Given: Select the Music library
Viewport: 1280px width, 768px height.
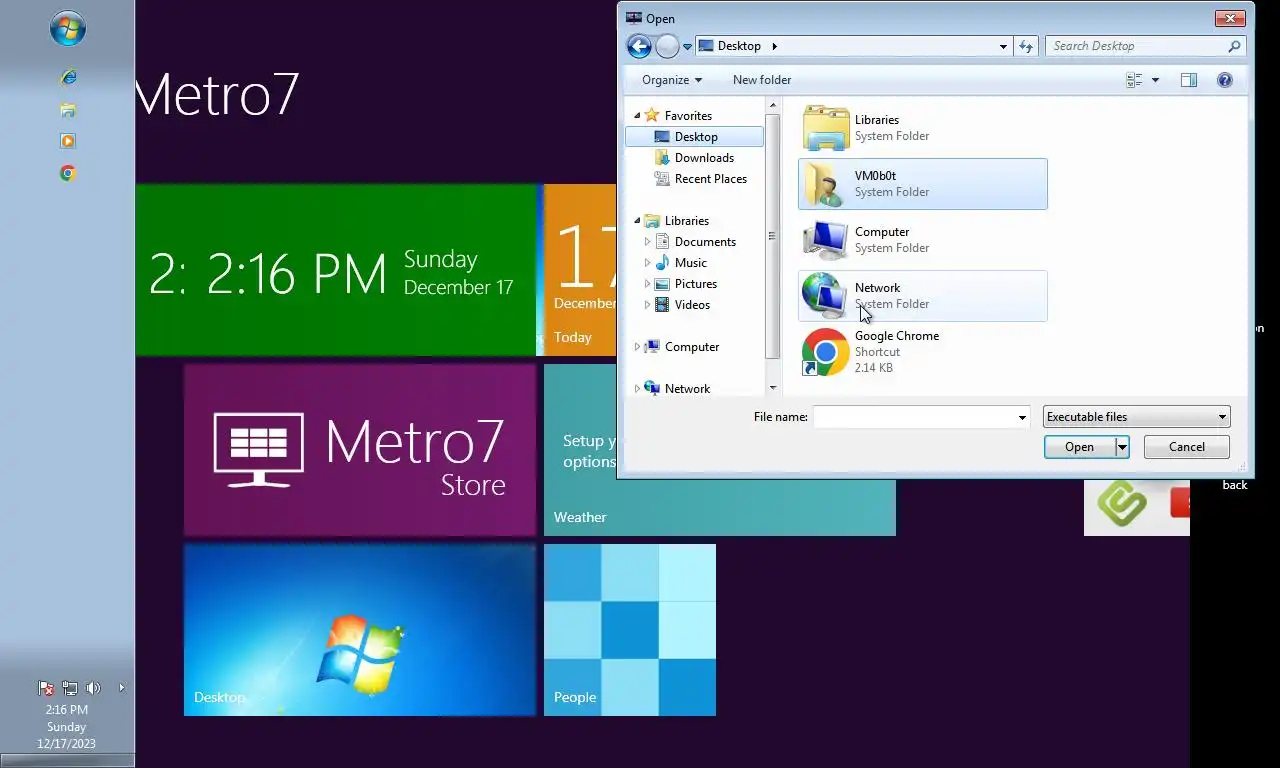Looking at the screenshot, I should tap(690, 263).
